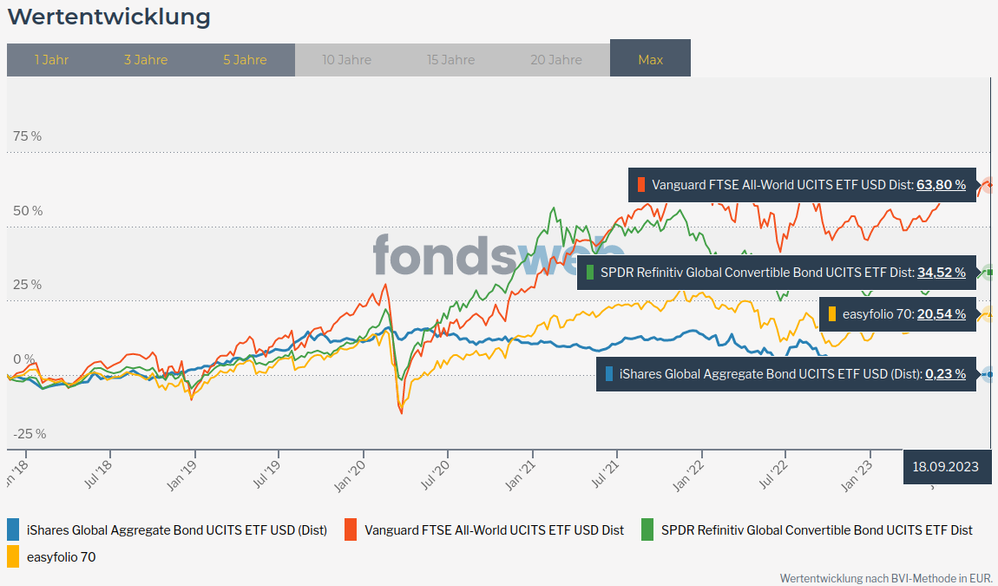
Task: Toggle easyfolio 70 legend entry
Action: (x=61, y=556)
